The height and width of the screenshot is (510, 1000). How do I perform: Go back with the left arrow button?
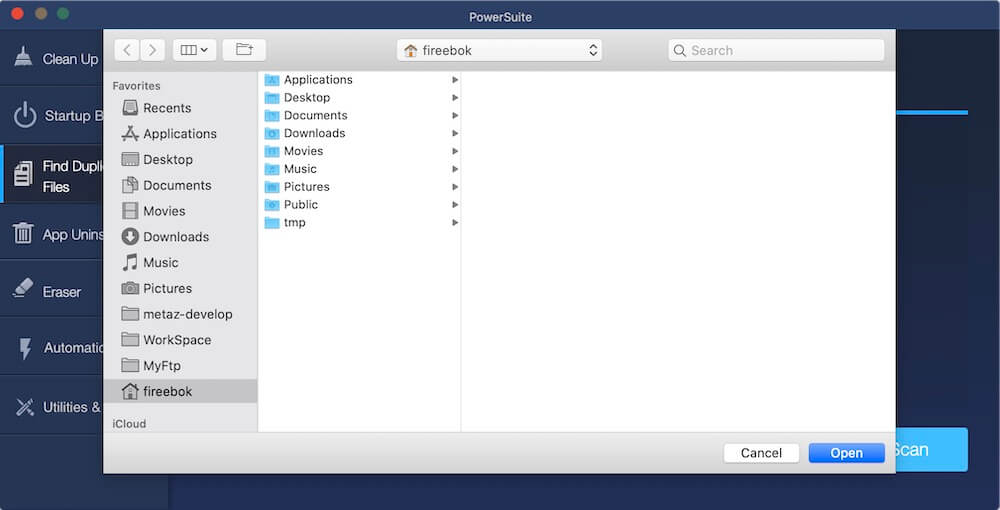pyautogui.click(x=127, y=50)
